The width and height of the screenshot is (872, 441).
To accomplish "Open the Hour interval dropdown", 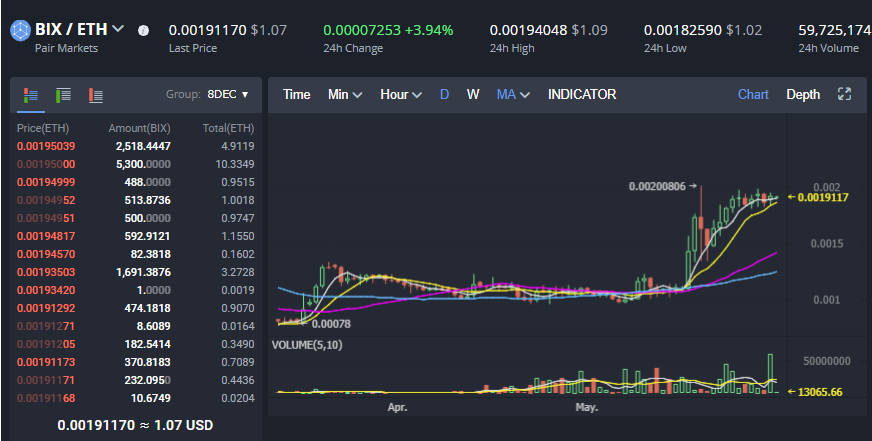I will (x=400, y=94).
